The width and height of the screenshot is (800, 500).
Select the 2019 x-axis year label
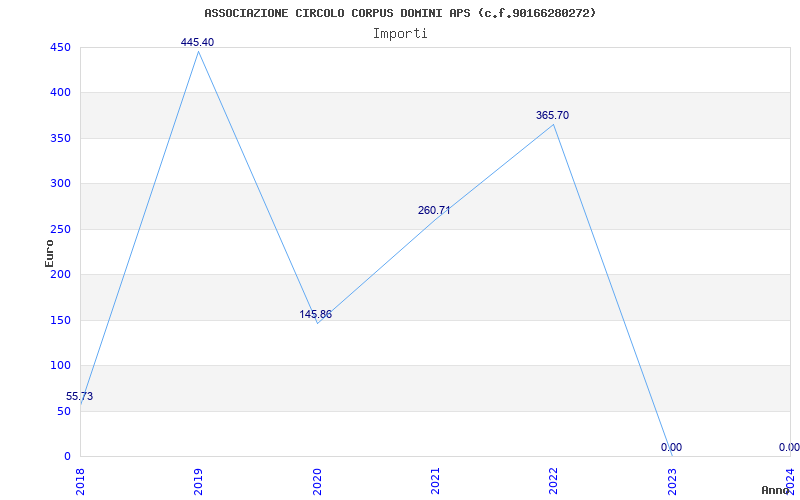click(x=198, y=481)
